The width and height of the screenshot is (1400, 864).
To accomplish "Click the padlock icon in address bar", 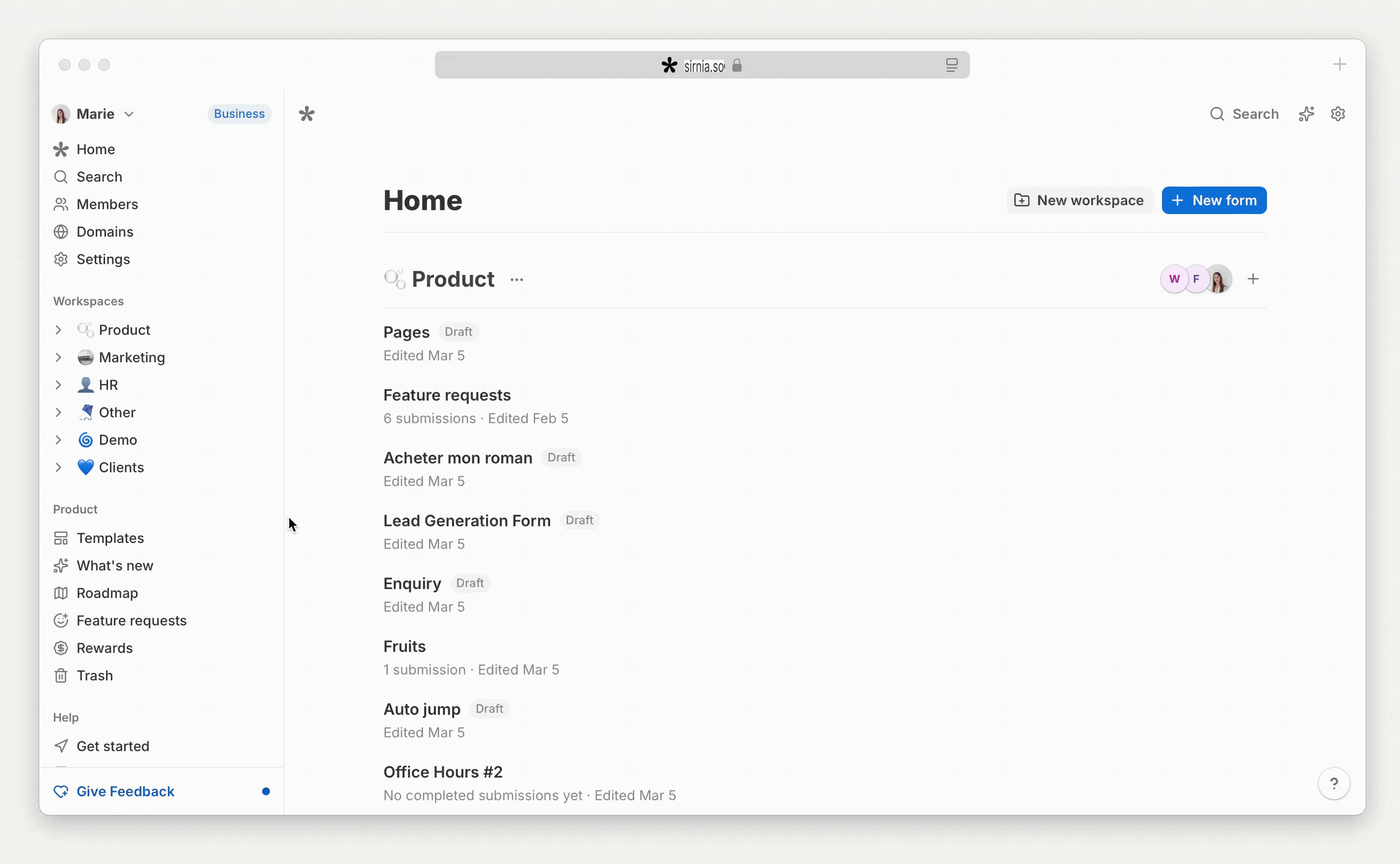I will 737,65.
